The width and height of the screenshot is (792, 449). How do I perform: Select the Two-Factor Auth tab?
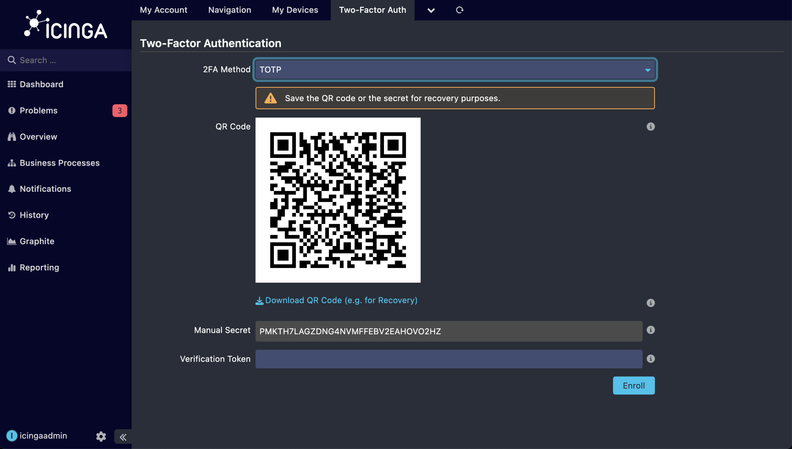pyautogui.click(x=373, y=10)
